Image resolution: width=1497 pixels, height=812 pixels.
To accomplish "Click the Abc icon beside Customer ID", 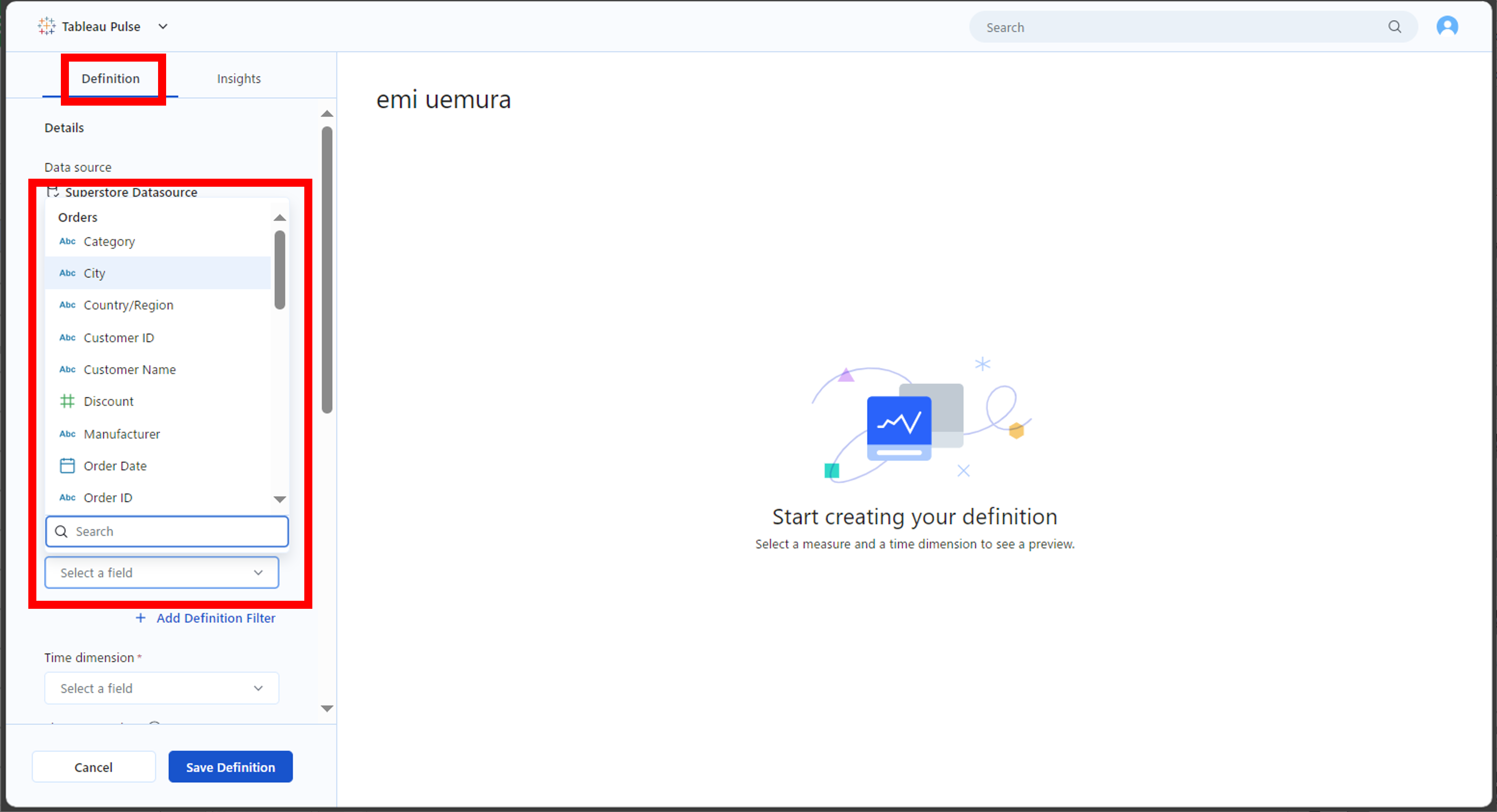I will pos(67,338).
